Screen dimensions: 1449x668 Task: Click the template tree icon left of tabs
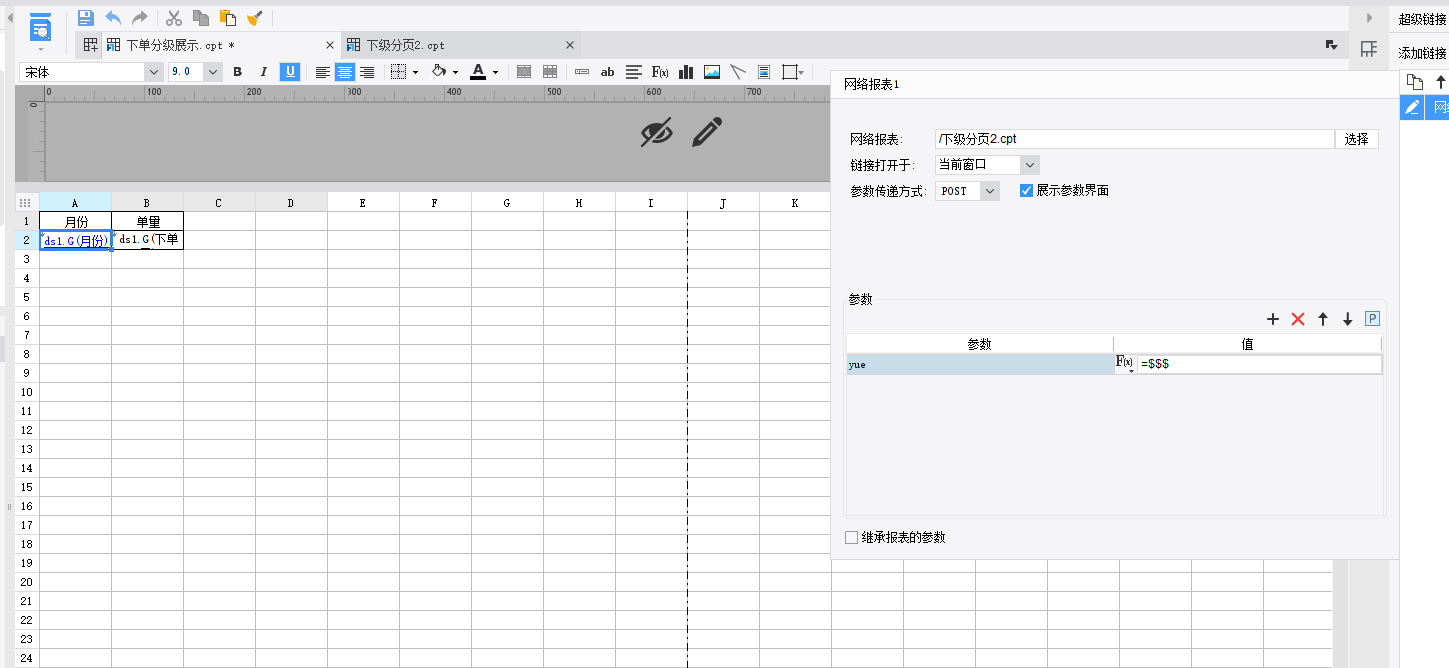coord(91,45)
